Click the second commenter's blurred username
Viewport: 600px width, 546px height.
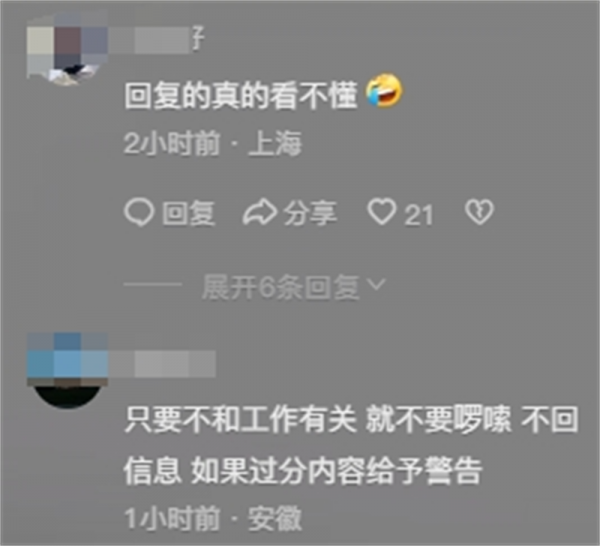click(x=163, y=363)
